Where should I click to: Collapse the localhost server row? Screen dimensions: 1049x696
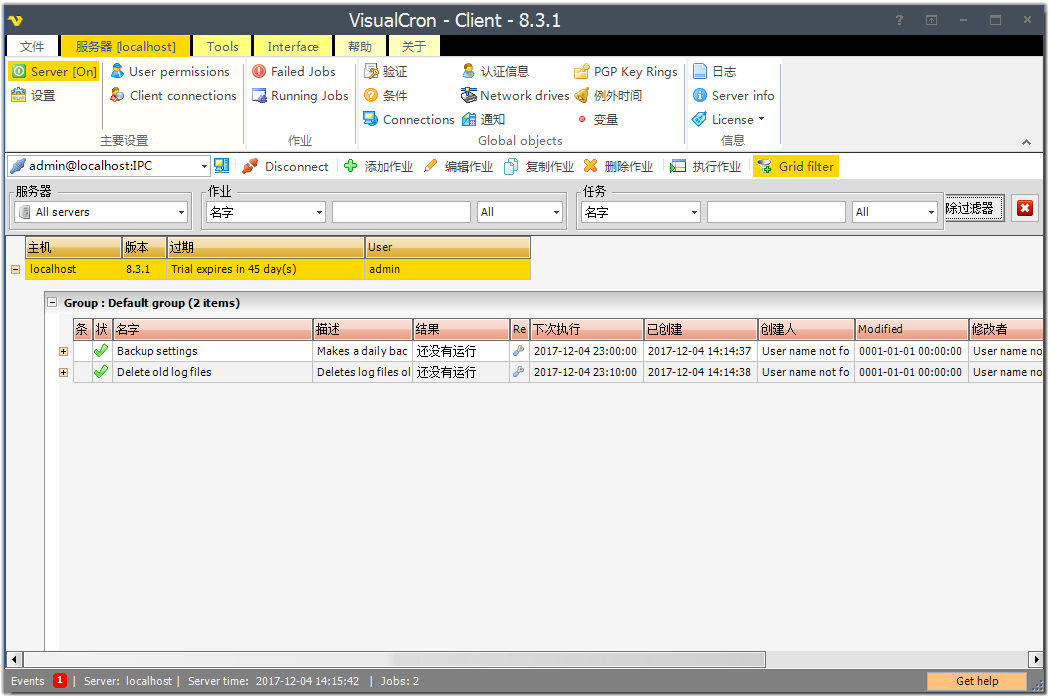pos(15,270)
